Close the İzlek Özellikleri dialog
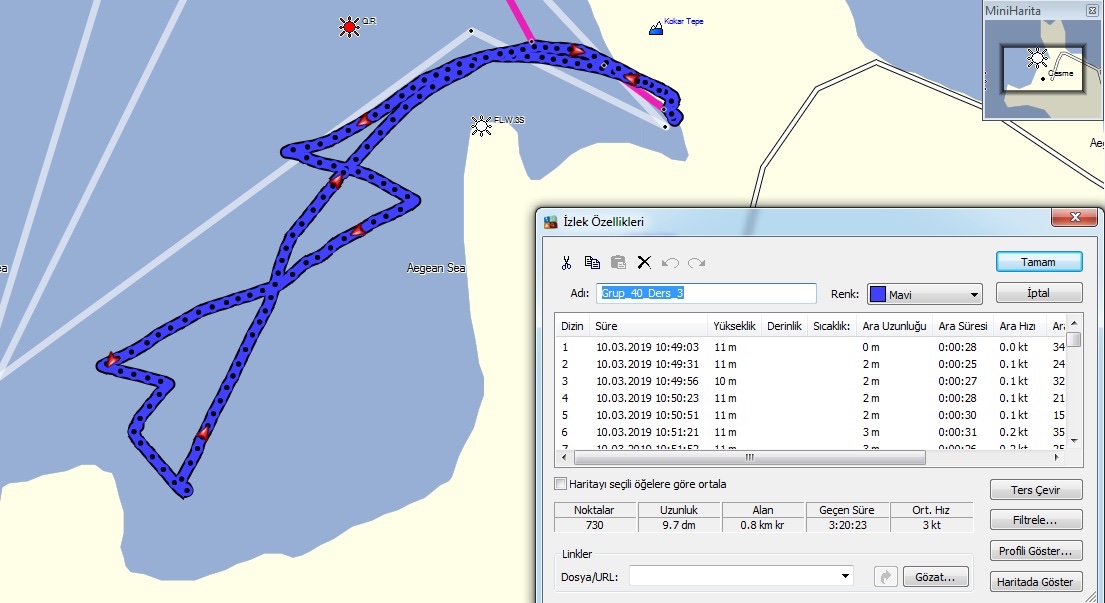This screenshot has height=603, width=1105. tap(1075, 218)
